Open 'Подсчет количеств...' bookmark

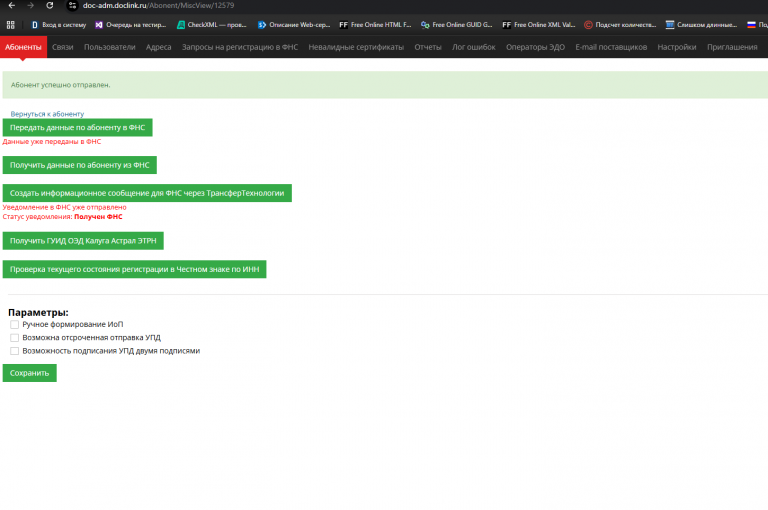tap(620, 24)
